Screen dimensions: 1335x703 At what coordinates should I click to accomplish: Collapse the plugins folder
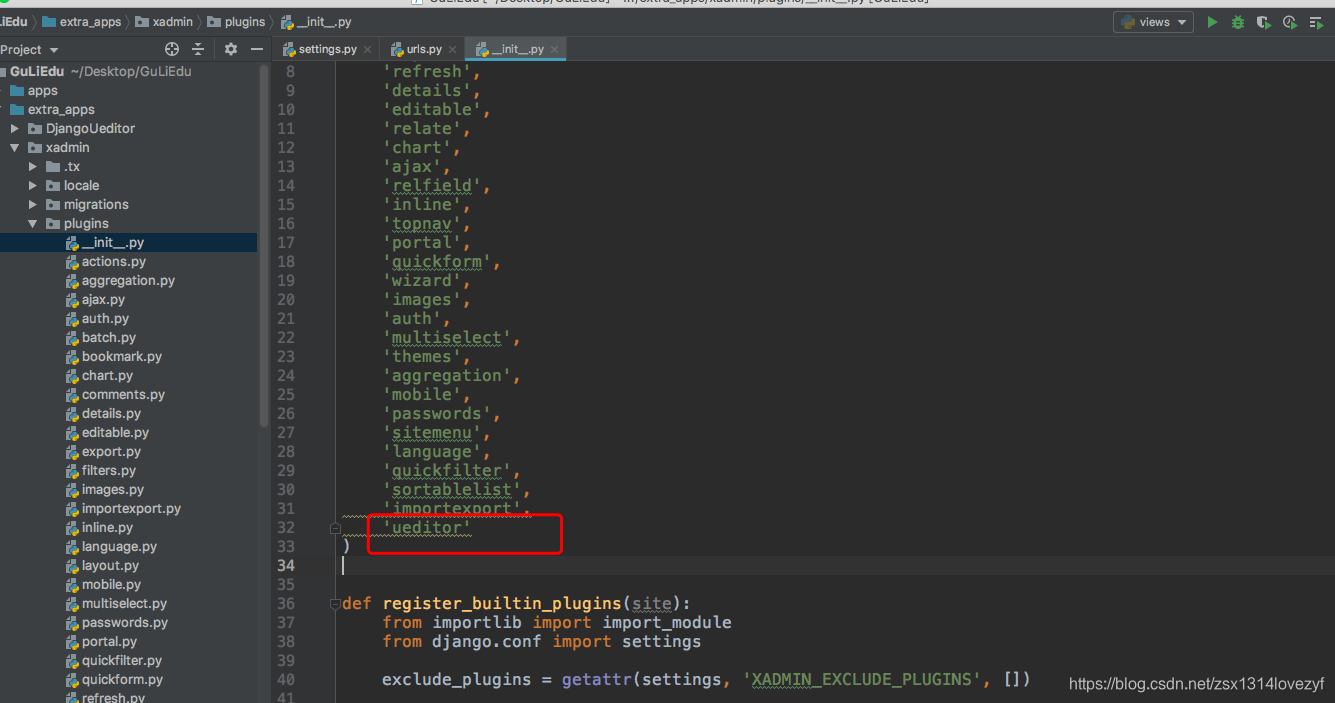(33, 224)
